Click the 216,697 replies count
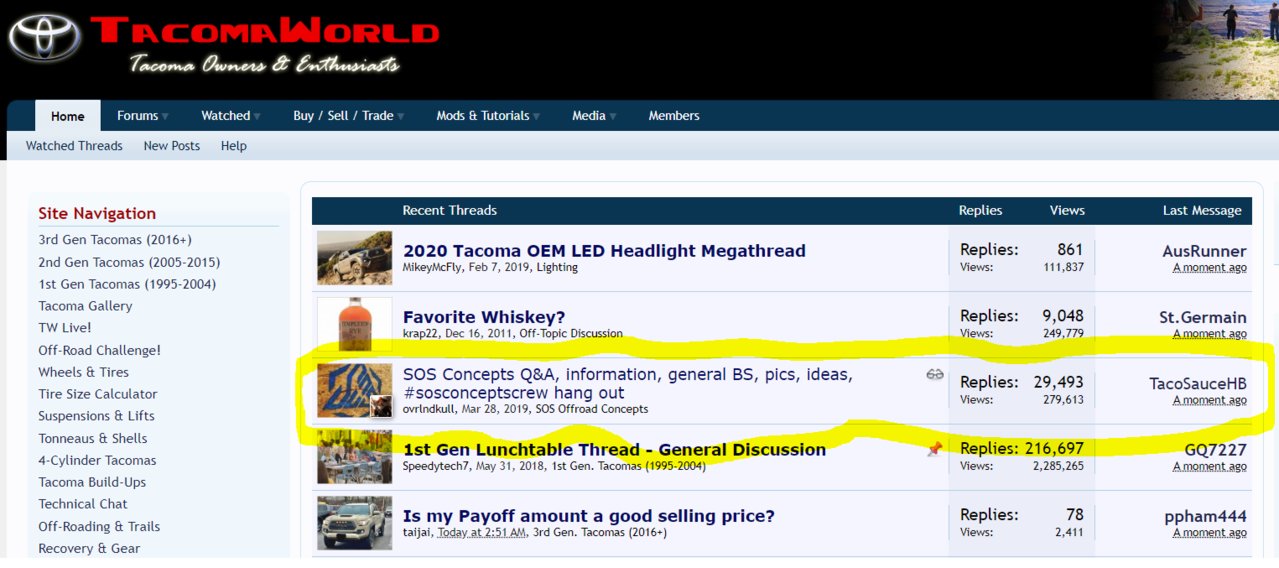 point(1054,449)
